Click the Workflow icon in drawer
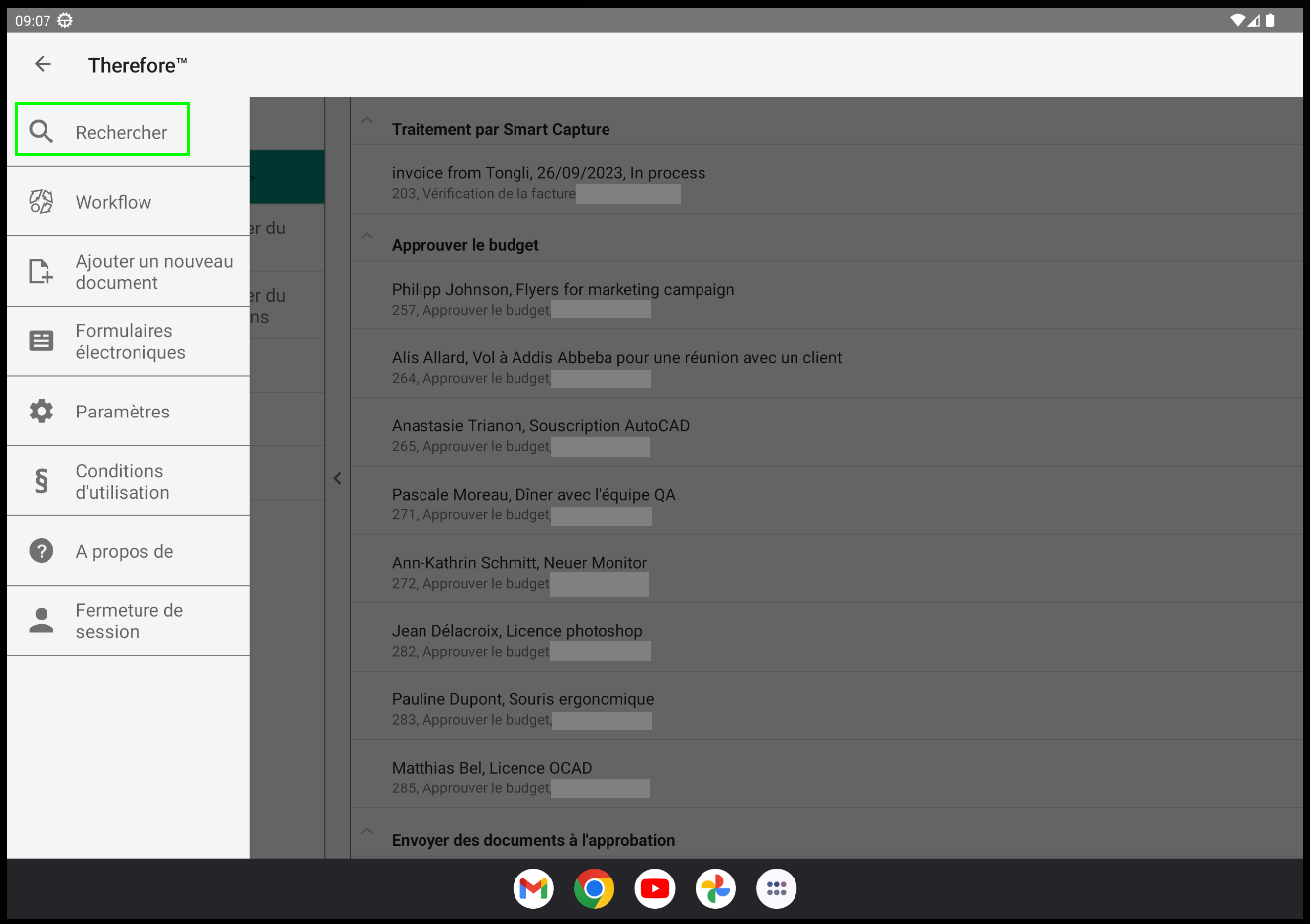Image resolution: width=1310 pixels, height=924 pixels. coord(41,202)
